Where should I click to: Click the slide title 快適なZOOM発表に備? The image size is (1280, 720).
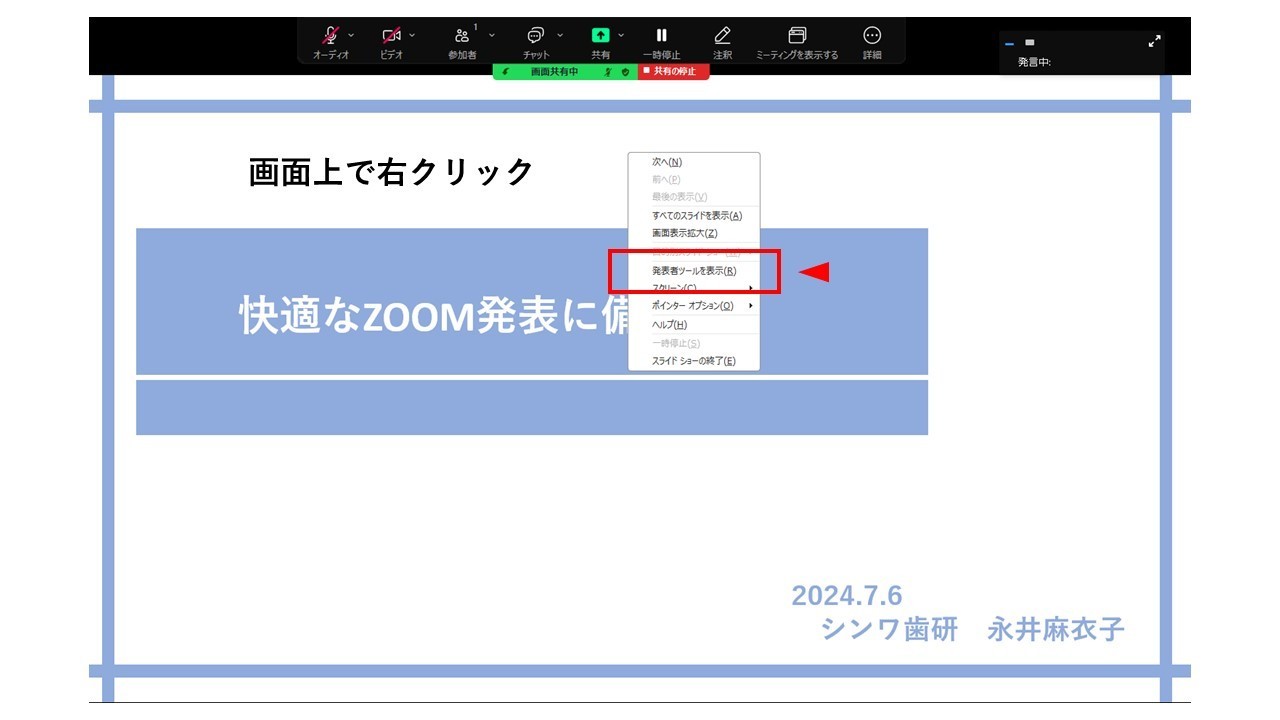coord(433,317)
